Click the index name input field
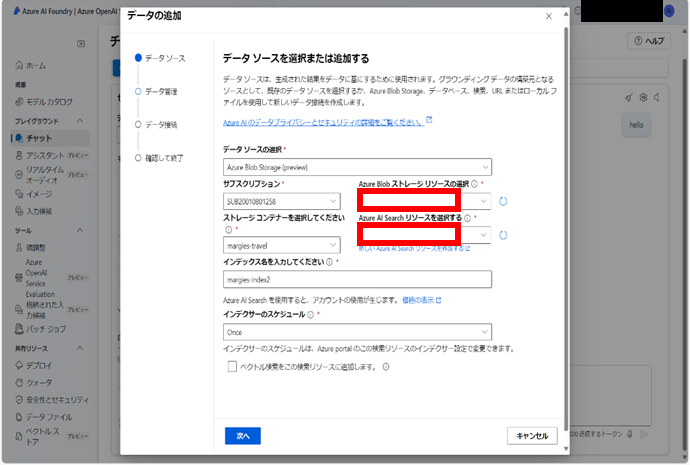 click(357, 280)
